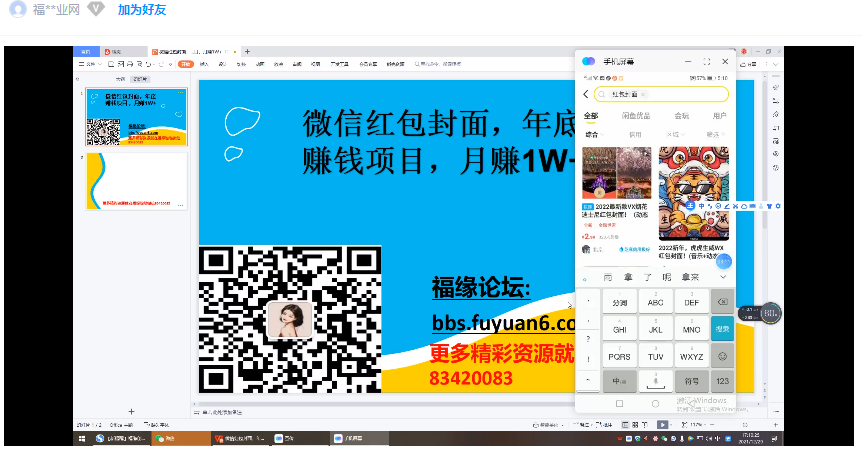Select the 会玩 tab
The width and height of the screenshot is (862, 465).
tap(682, 116)
